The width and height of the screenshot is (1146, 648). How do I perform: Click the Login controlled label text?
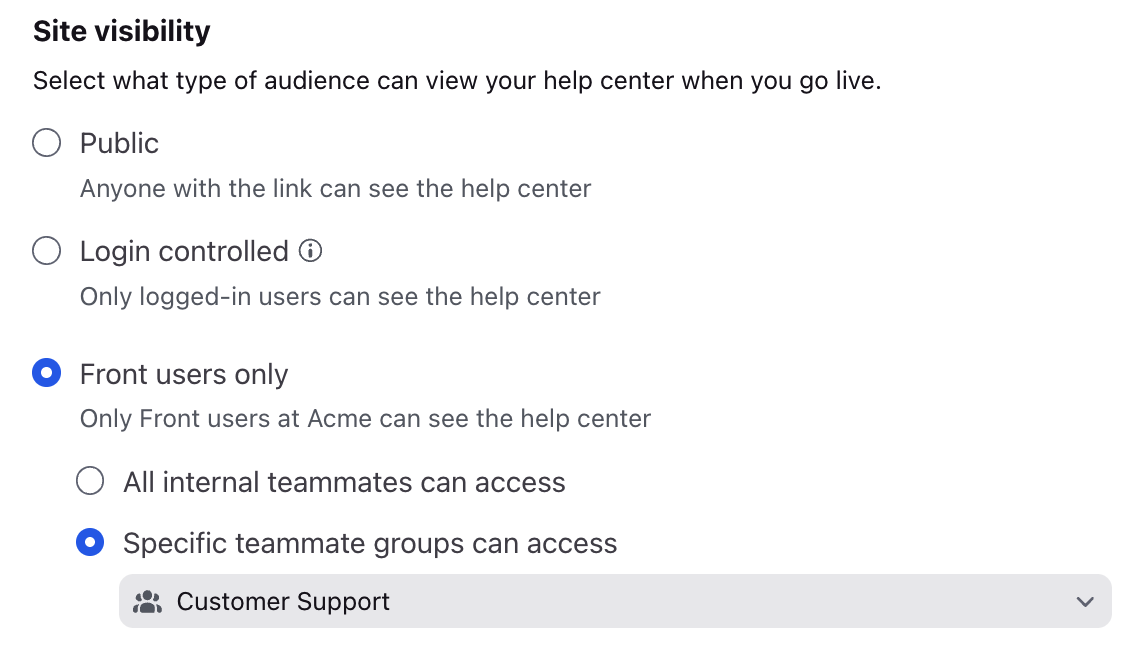(184, 251)
